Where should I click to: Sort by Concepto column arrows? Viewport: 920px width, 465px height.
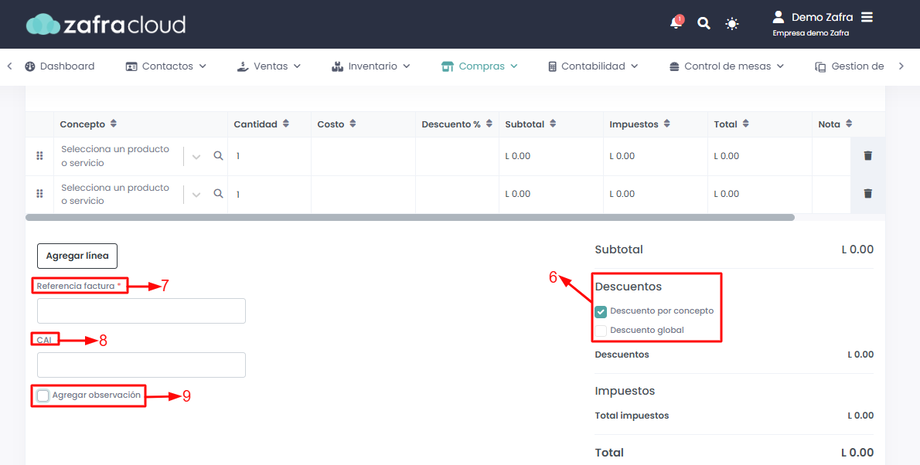click(x=113, y=124)
